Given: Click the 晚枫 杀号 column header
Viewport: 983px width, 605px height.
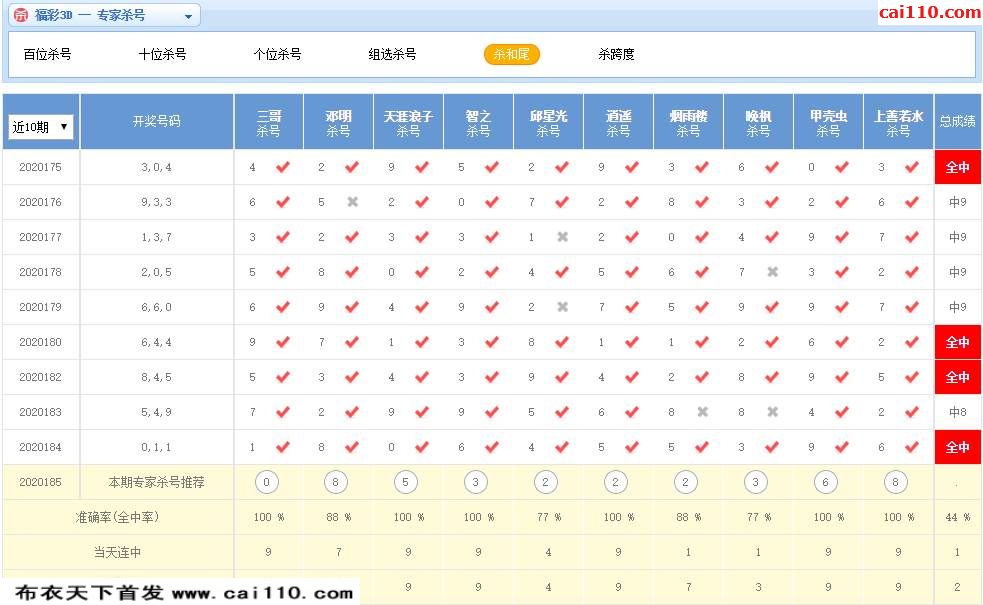Looking at the screenshot, I should tap(759, 122).
